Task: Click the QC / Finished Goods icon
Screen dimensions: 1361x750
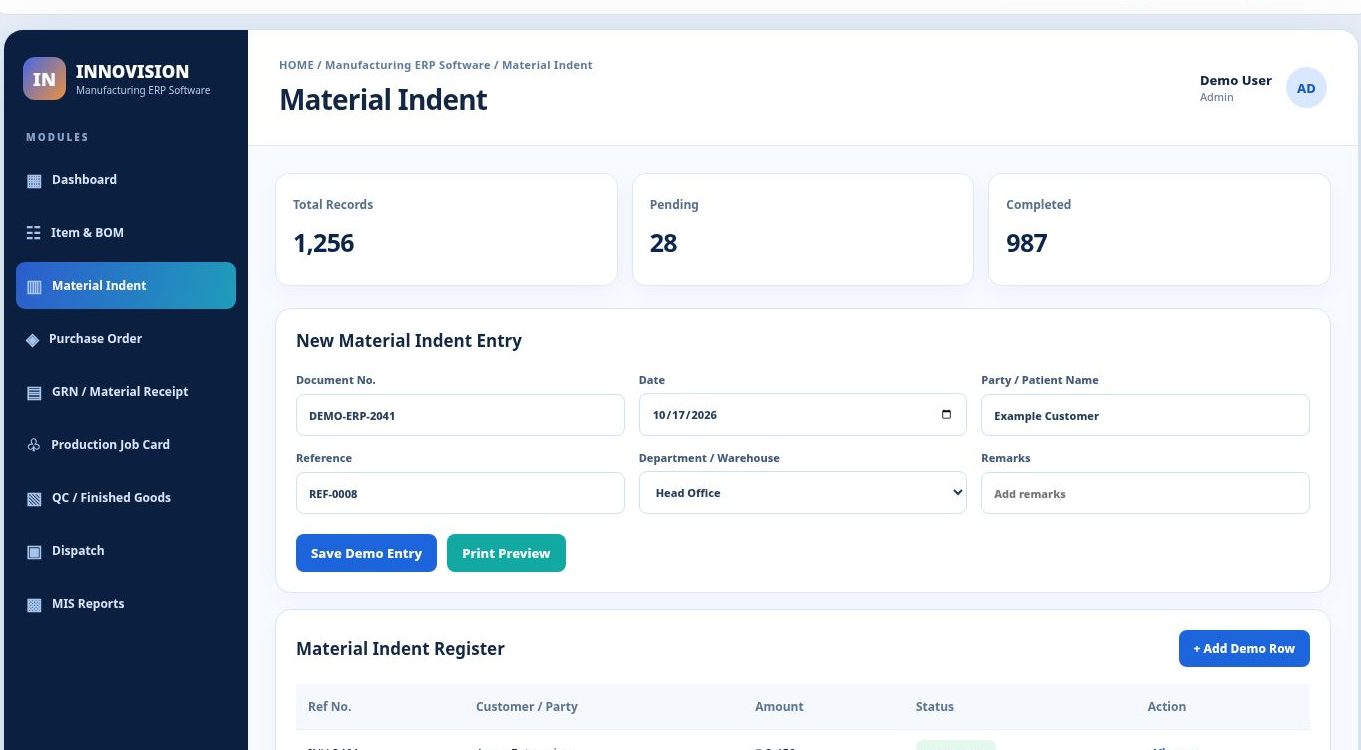Action: click(x=34, y=499)
